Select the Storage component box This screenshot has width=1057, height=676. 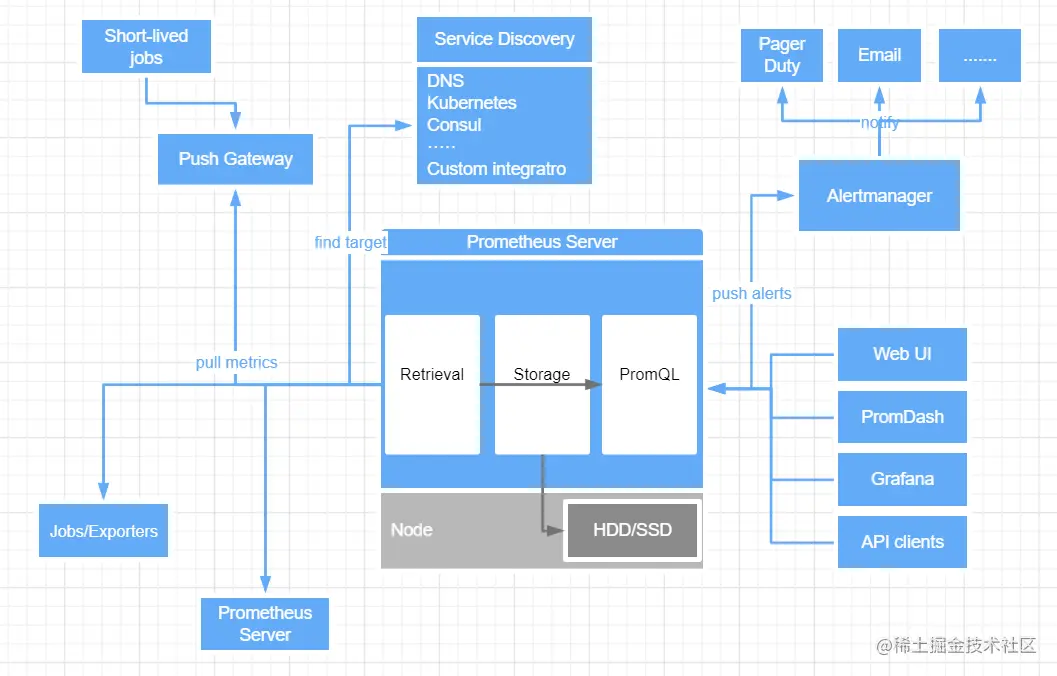point(542,385)
